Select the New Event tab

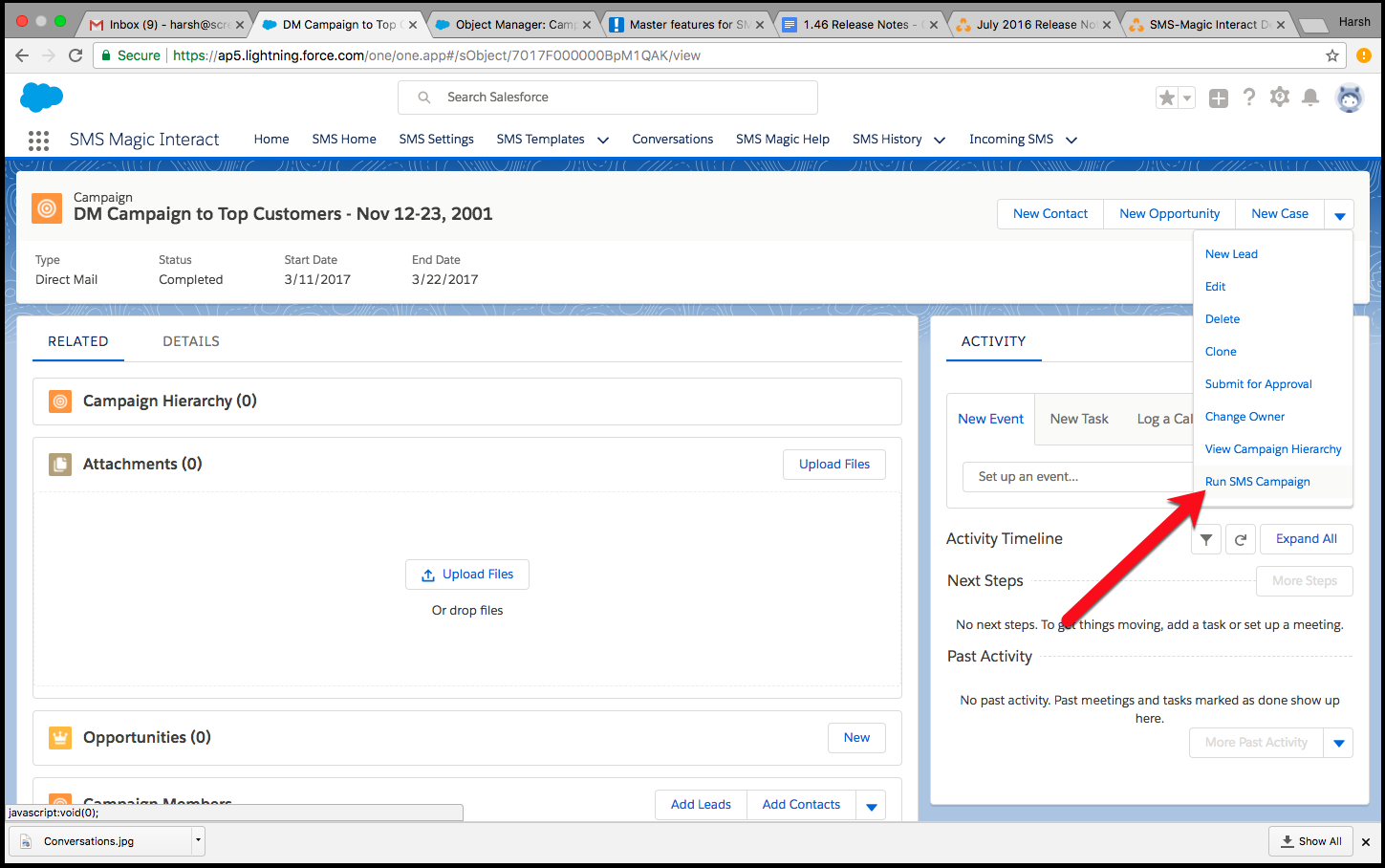(x=990, y=419)
